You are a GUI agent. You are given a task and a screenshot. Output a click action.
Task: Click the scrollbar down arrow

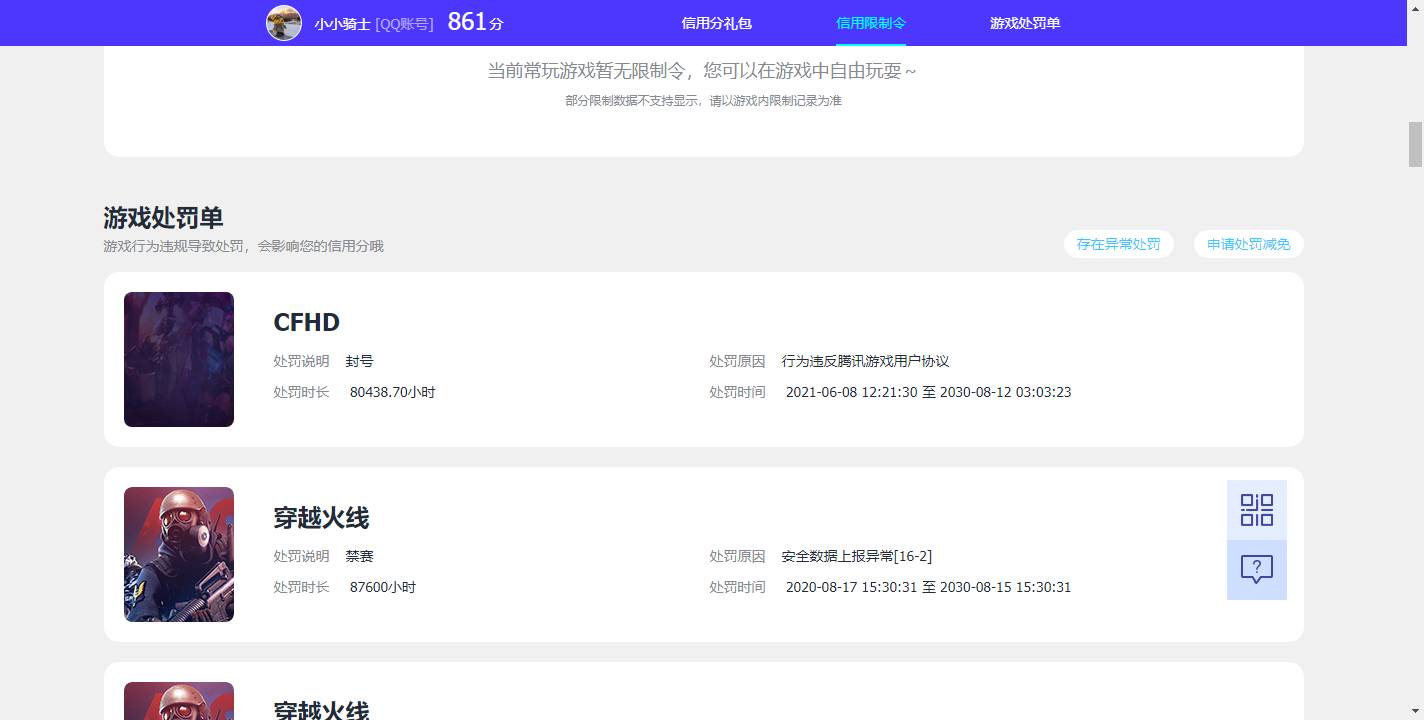click(1416, 713)
